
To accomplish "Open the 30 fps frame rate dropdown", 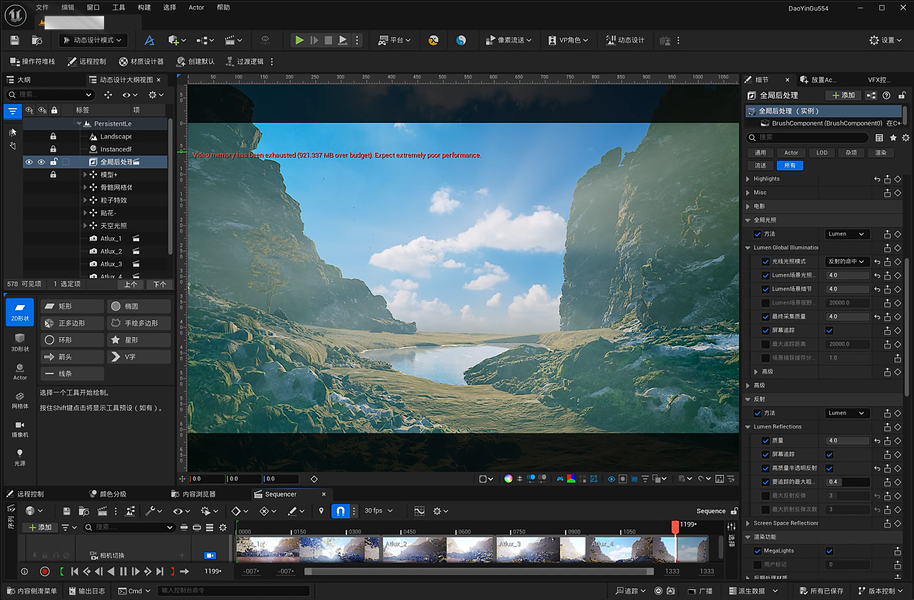I will (x=378, y=511).
